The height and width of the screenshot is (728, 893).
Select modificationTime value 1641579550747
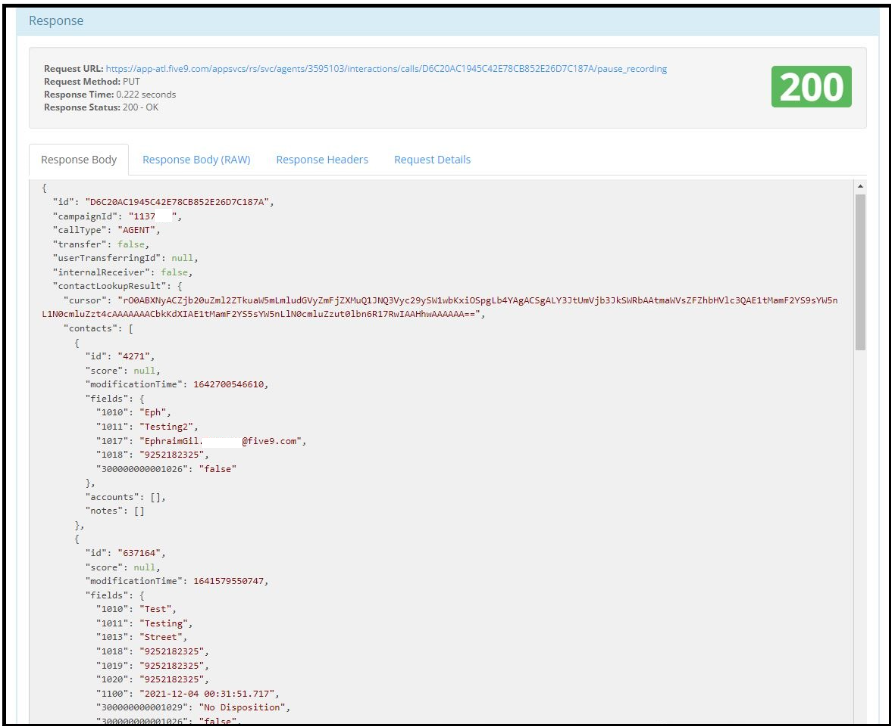pos(228,581)
